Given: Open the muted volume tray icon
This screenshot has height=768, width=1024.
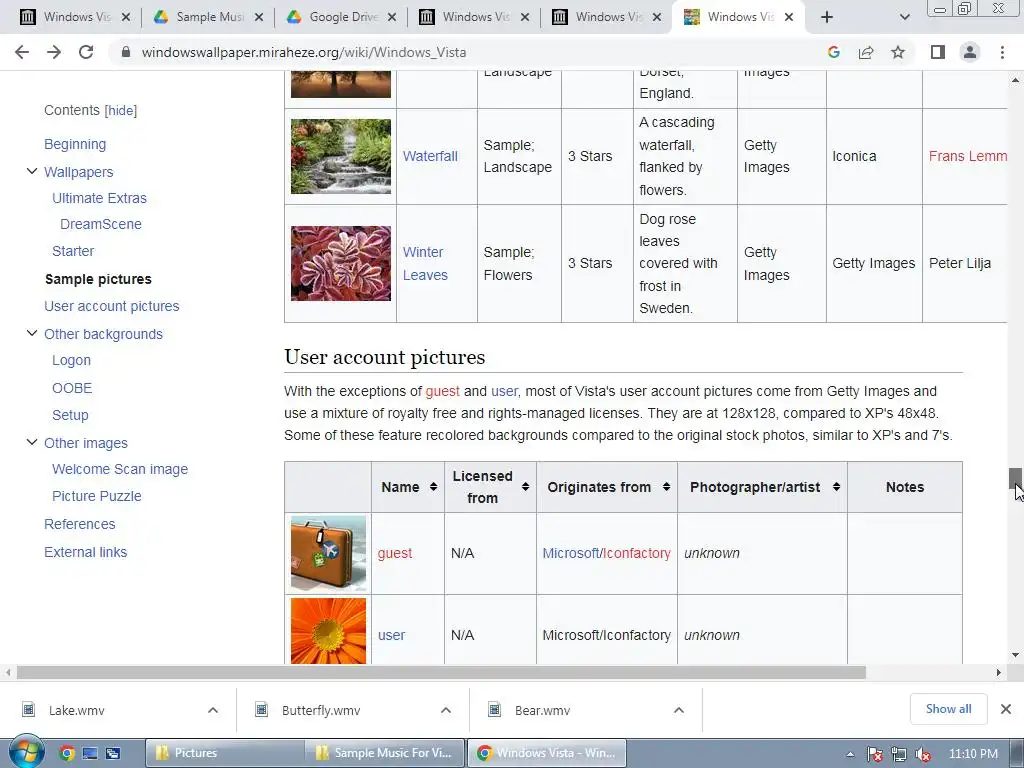Looking at the screenshot, I should point(923,754).
